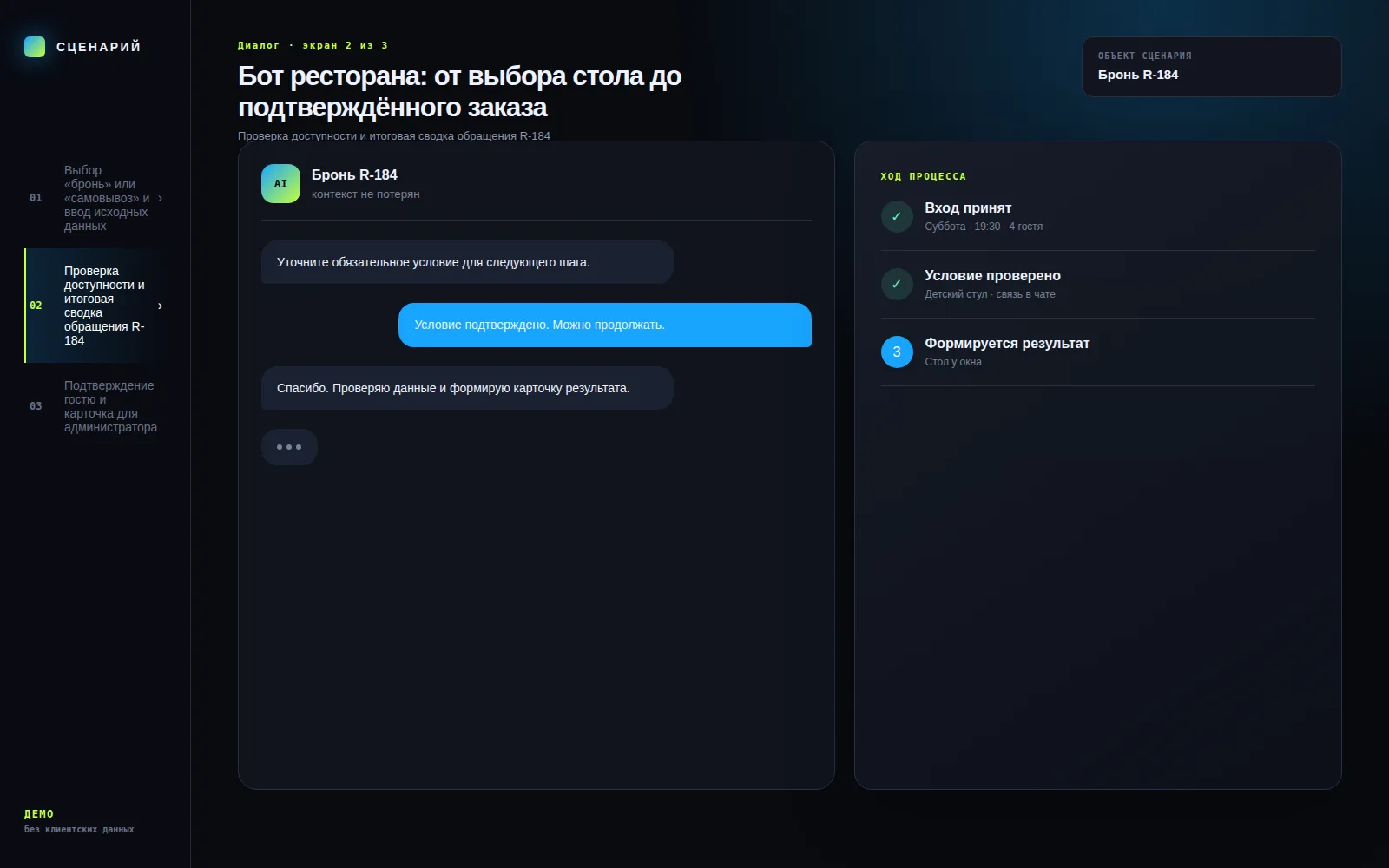1389x868 pixels.
Task: Click the checkmark icon beside Условие проверено
Action: click(x=897, y=285)
